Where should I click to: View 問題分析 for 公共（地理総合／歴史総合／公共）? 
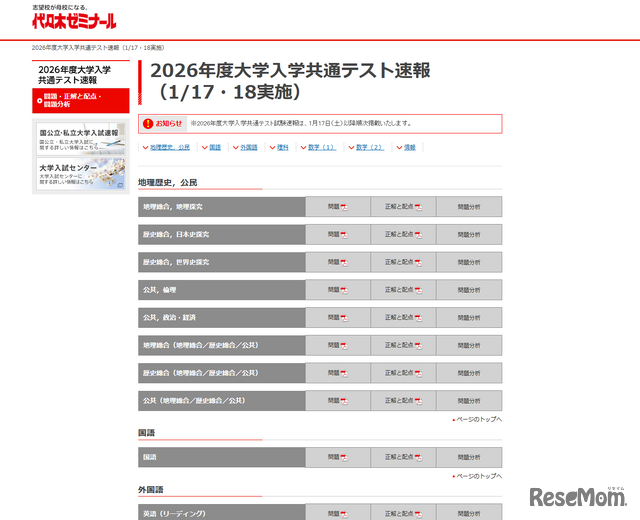tap(469, 401)
